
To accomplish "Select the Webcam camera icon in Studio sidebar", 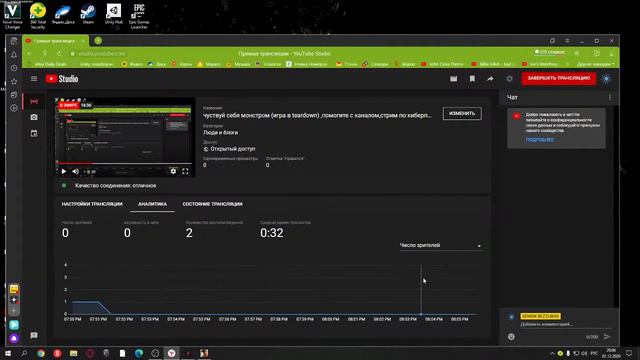I will tap(34, 117).
